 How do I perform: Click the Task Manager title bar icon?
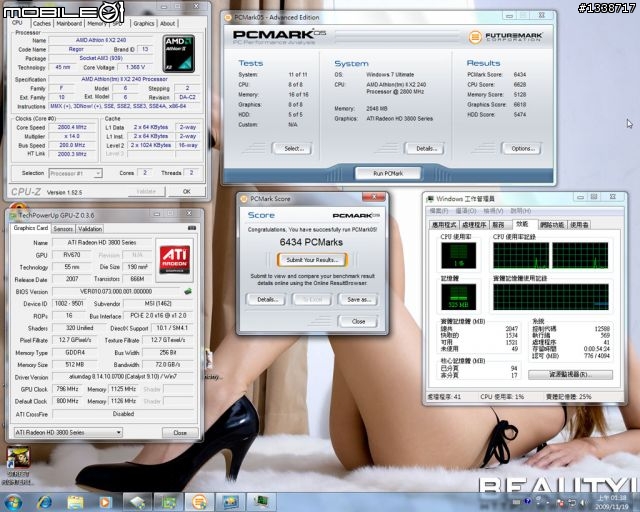click(430, 199)
